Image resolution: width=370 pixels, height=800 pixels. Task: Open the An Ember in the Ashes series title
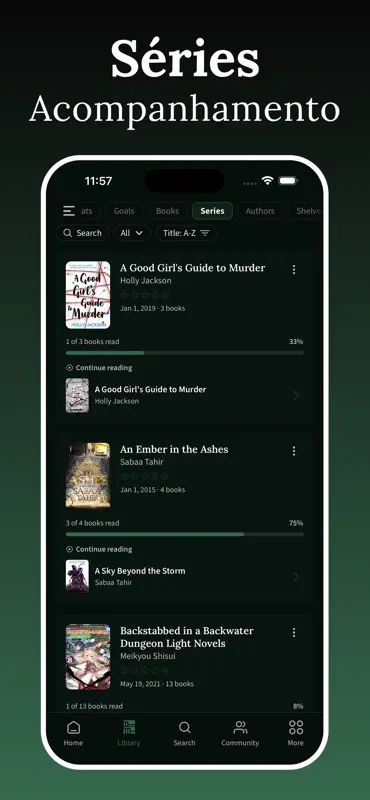pos(174,449)
